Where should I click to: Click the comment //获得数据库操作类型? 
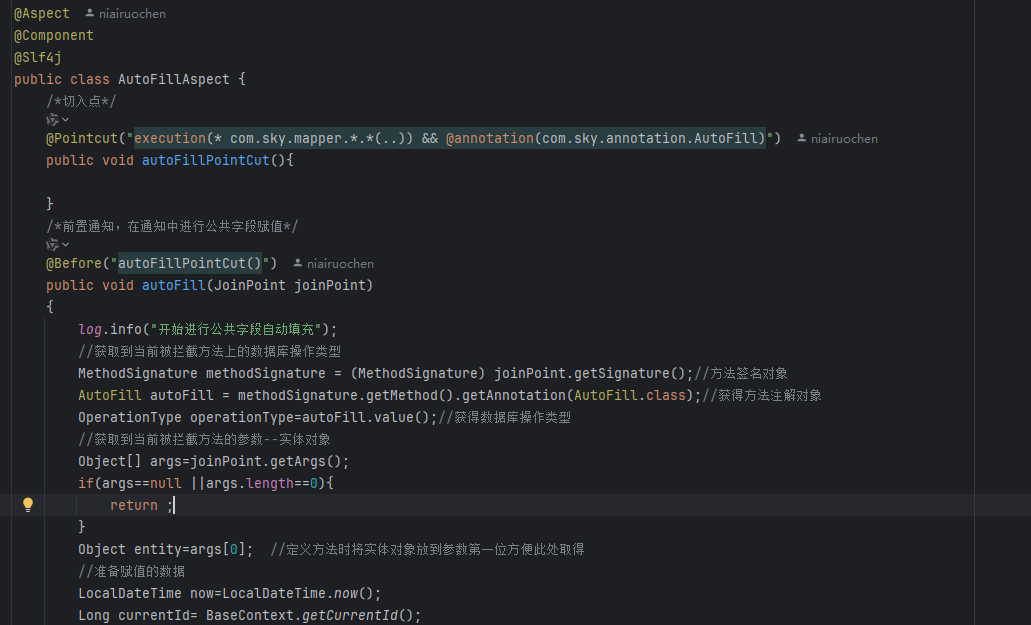504,417
